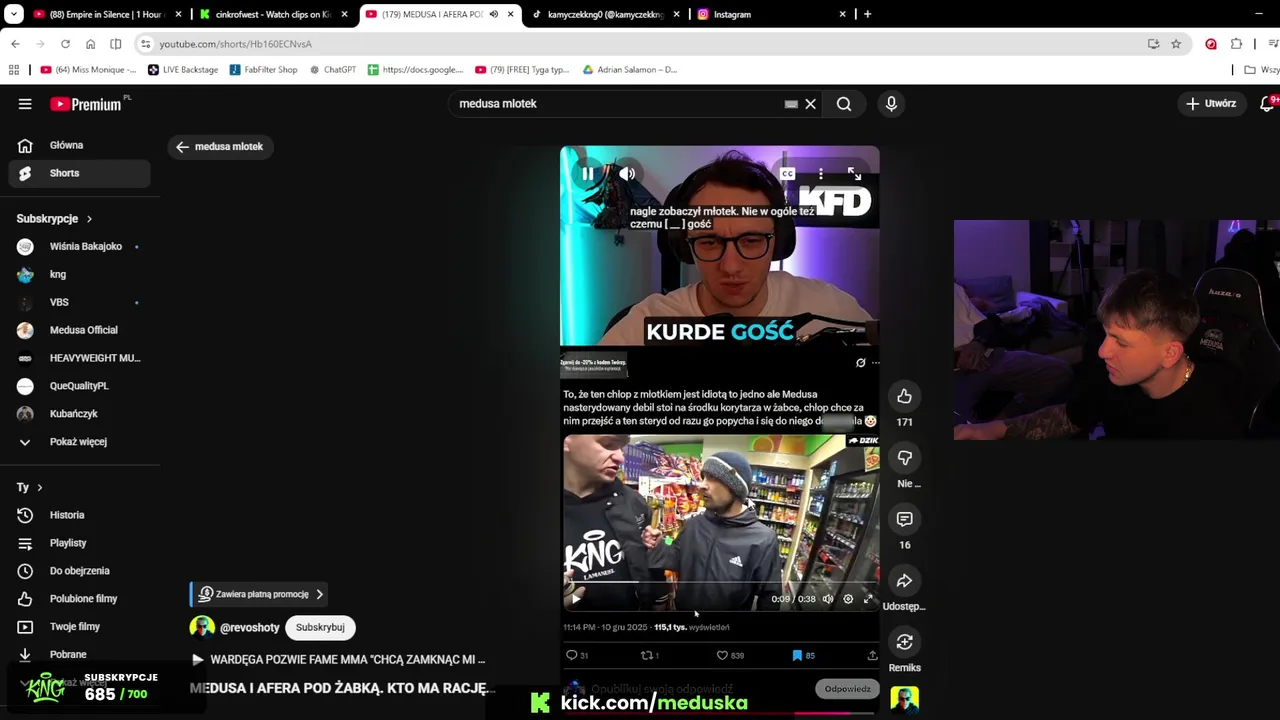The height and width of the screenshot is (720, 1280).
Task: Toggle closed captions on the Short
Action: 787,174
